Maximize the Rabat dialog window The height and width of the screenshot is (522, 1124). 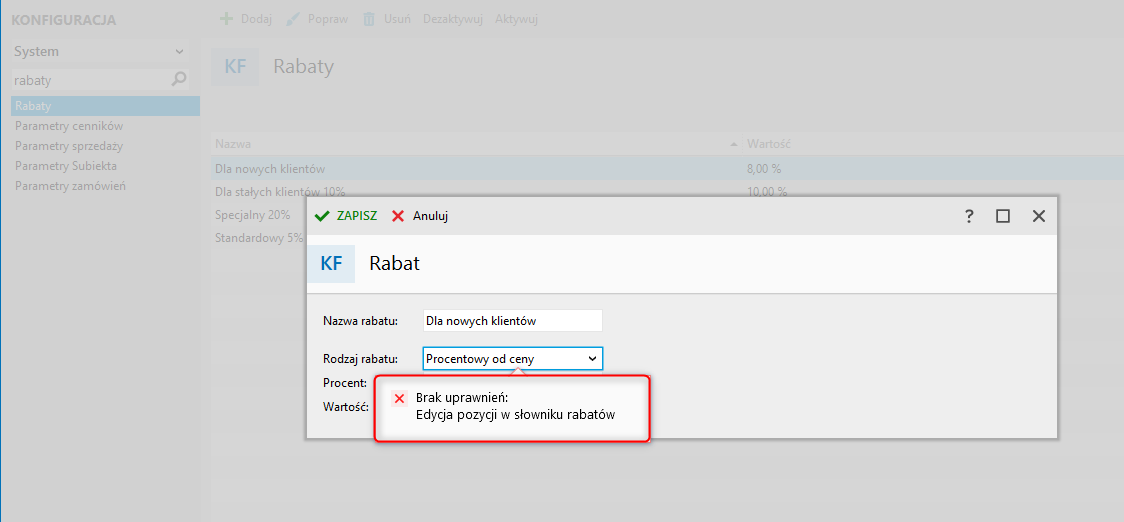point(1003,216)
